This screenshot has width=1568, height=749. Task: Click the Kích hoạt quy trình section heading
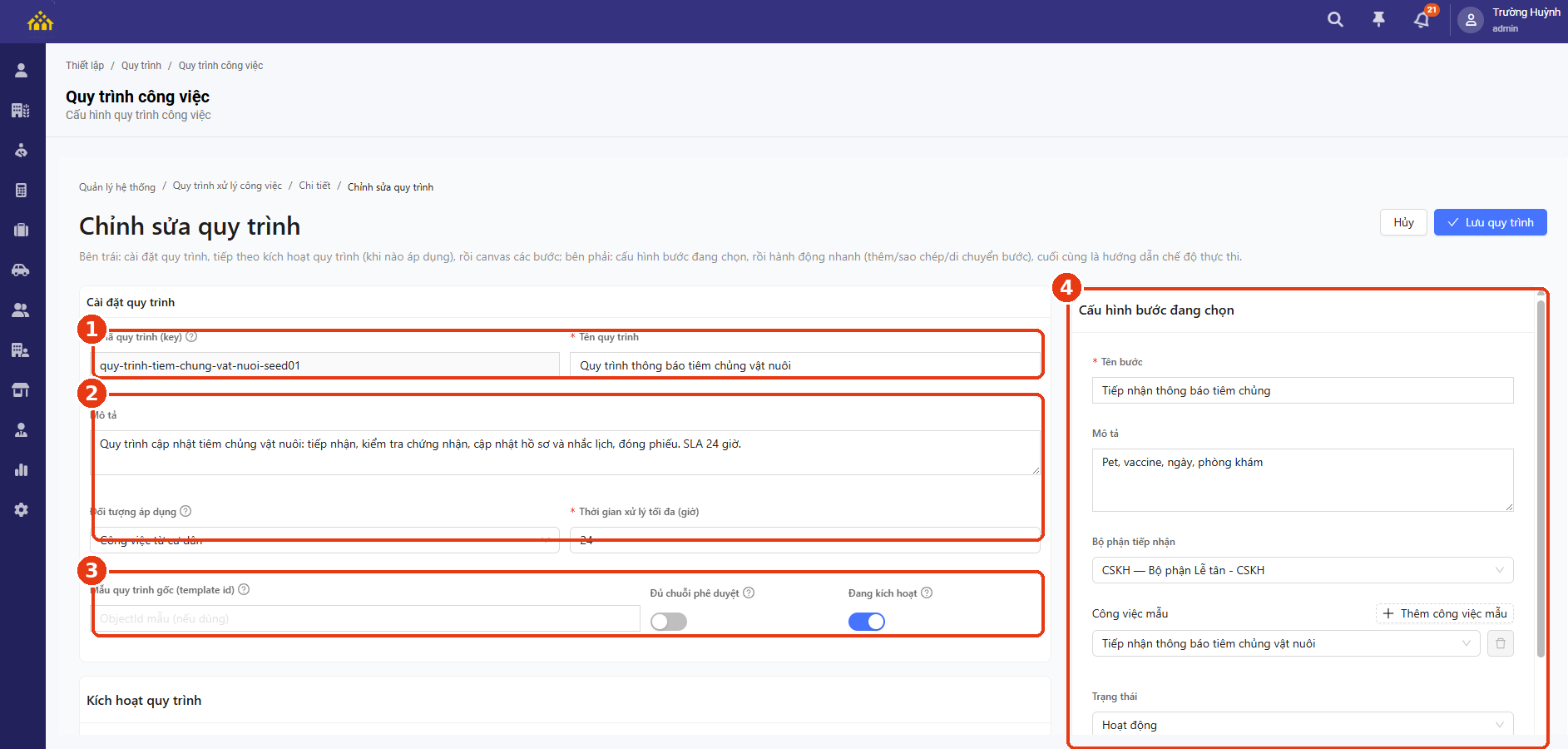pyautogui.click(x=144, y=701)
